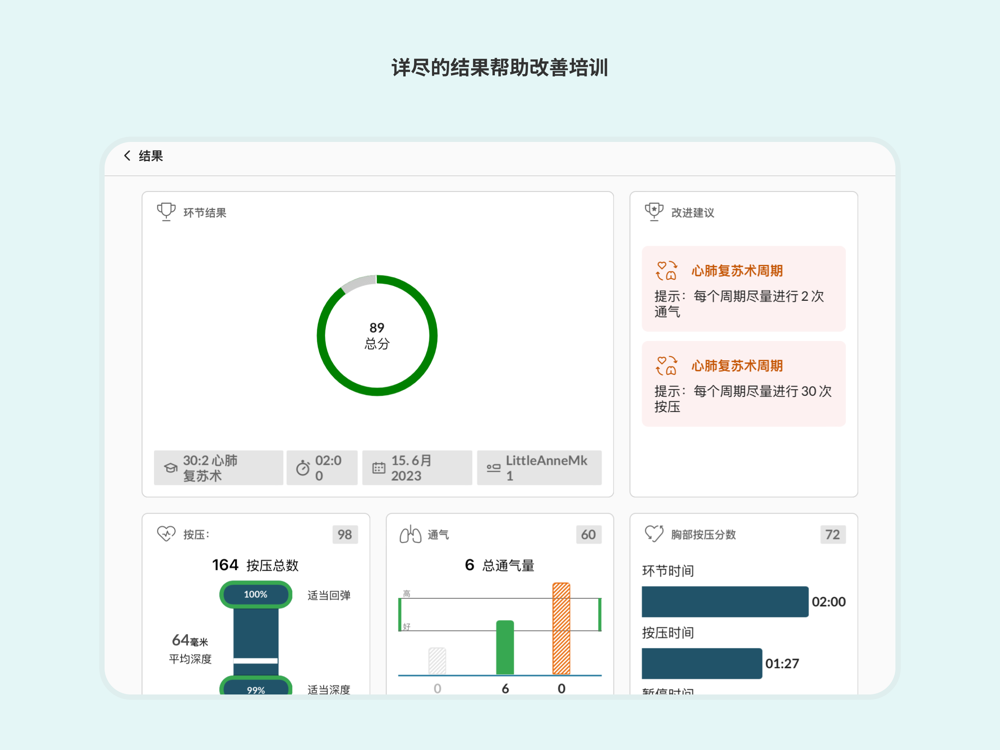Click the orange hatched ventilation bar

(x=561, y=629)
